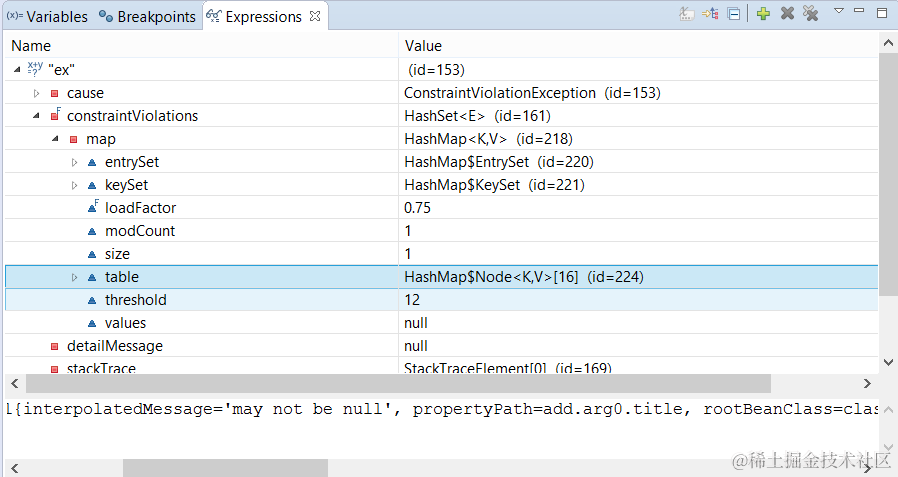Add a new expression with green plus
Viewport: 898px width, 477px height.
pyautogui.click(x=763, y=14)
